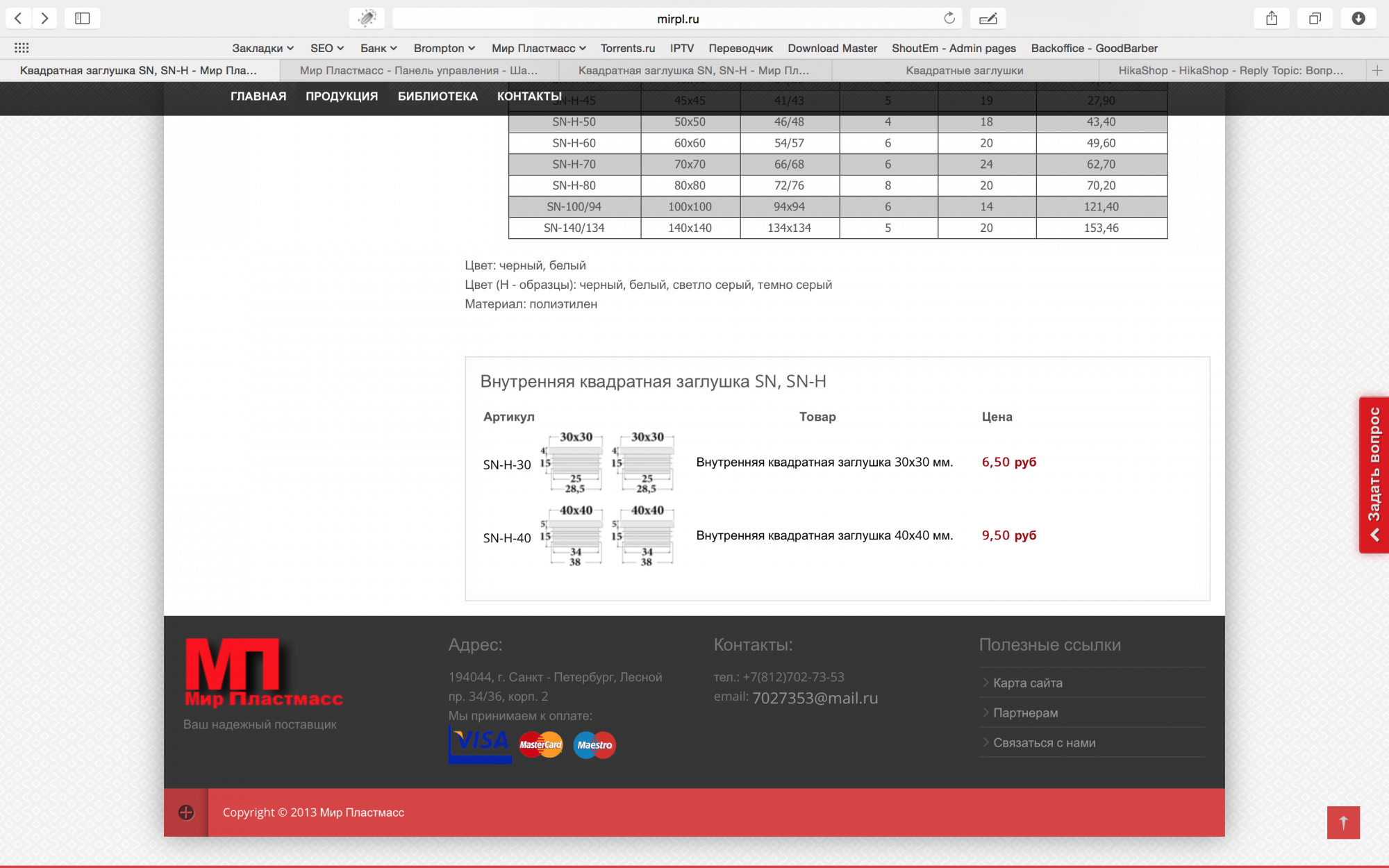The image size is (1389, 868).
Task: Click the scroll-to-top arrow button
Action: [x=1343, y=822]
